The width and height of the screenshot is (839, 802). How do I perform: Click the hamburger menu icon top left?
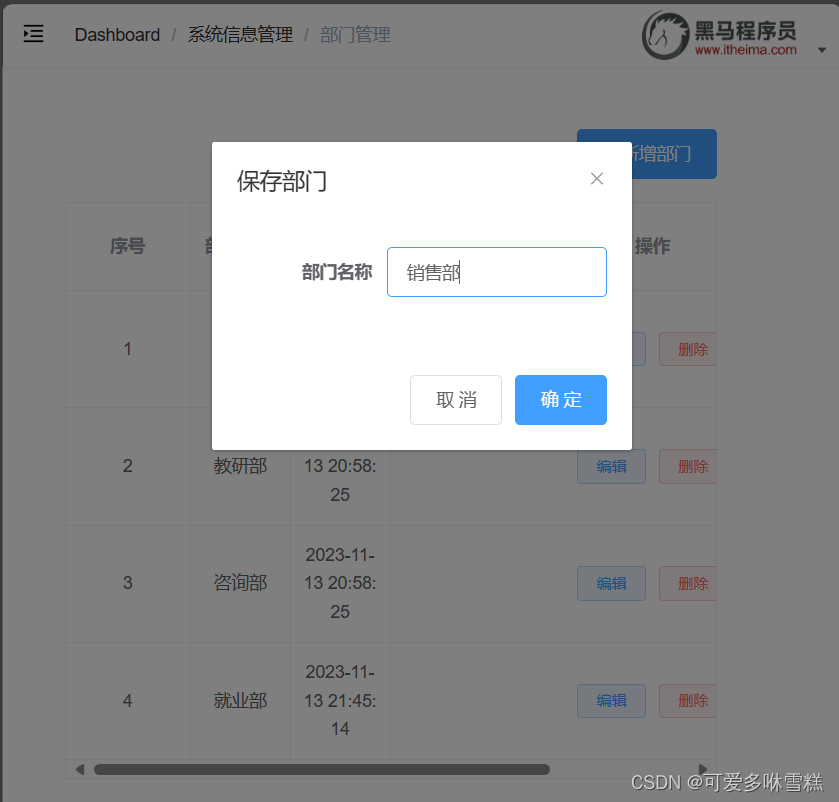tap(33, 34)
